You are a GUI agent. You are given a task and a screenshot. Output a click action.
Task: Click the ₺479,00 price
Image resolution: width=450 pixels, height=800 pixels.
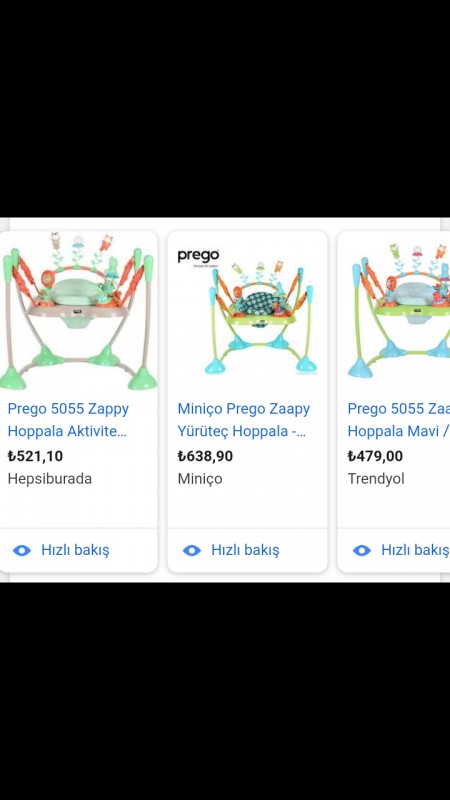(375, 456)
